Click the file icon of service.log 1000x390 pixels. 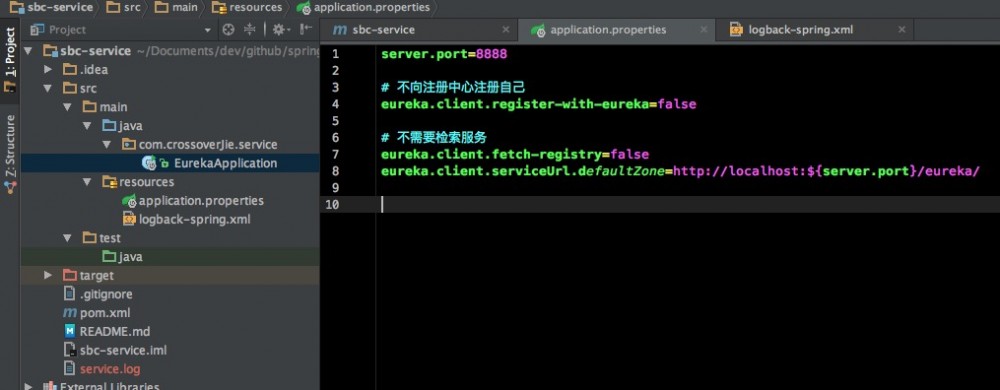point(70,369)
